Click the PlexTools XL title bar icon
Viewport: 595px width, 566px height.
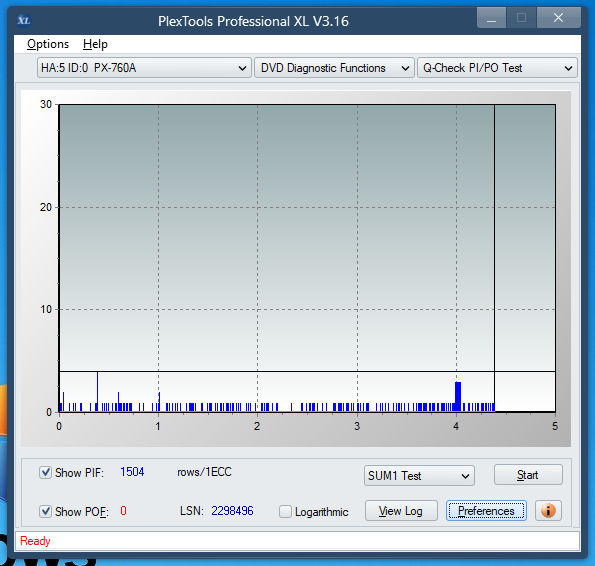pyautogui.click(x=24, y=20)
